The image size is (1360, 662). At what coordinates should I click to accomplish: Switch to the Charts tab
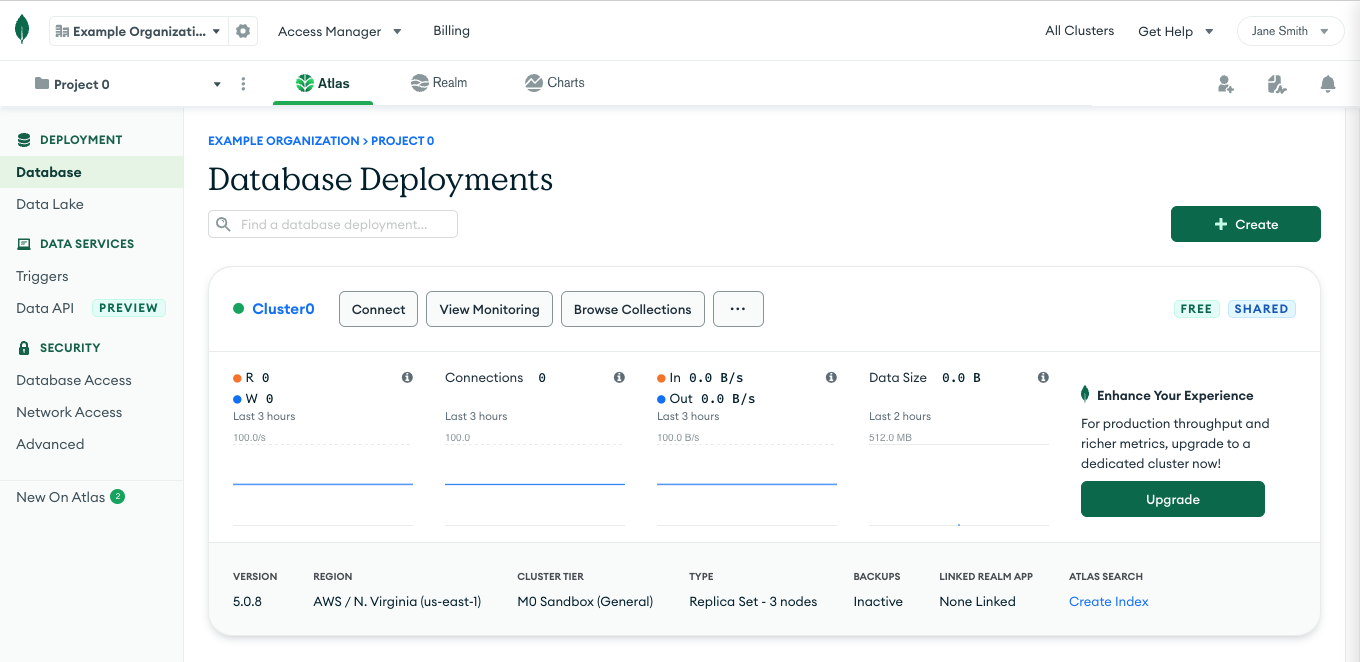pos(555,83)
